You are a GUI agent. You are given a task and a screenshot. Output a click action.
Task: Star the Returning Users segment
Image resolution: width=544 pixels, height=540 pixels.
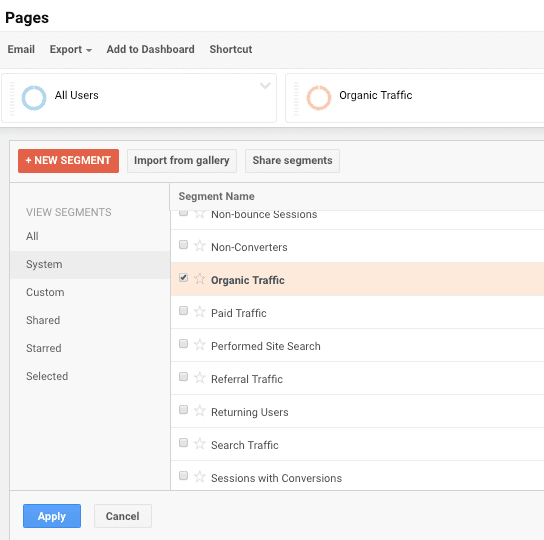(199, 411)
